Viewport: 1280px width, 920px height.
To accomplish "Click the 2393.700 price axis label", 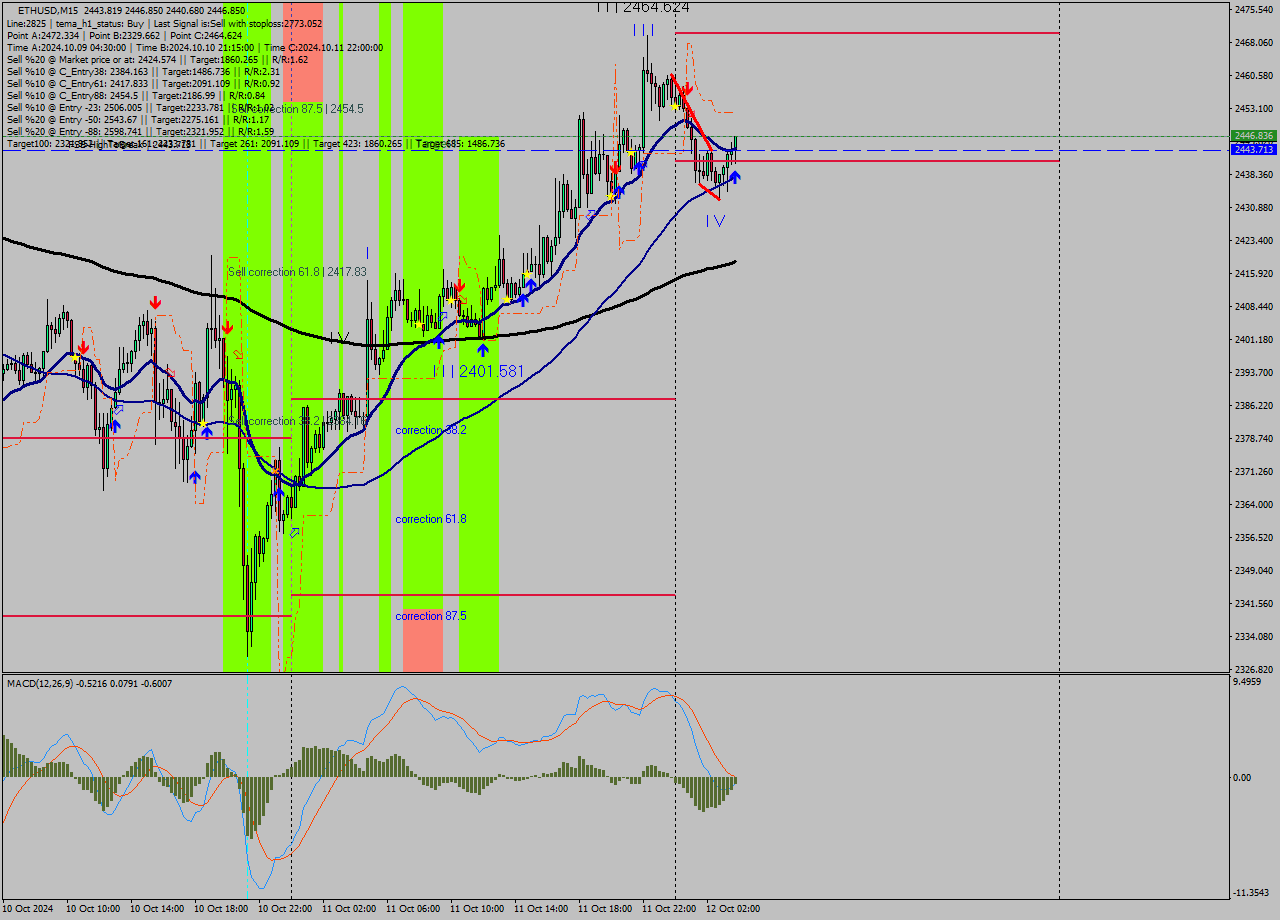I will (1254, 372).
